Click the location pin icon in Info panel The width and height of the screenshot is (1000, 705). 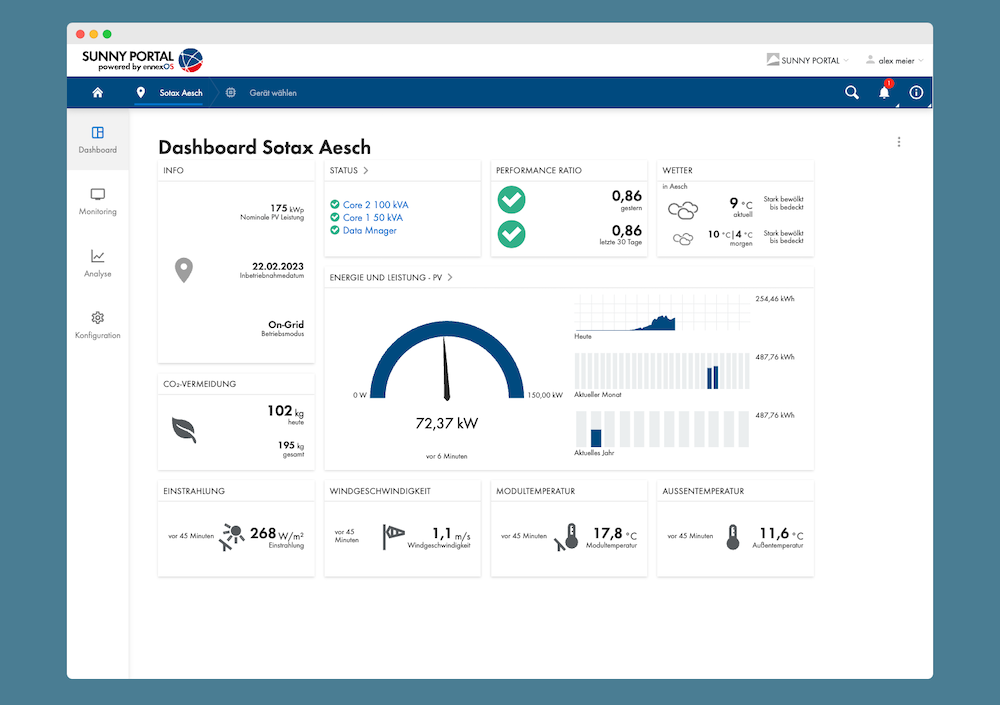click(x=184, y=270)
